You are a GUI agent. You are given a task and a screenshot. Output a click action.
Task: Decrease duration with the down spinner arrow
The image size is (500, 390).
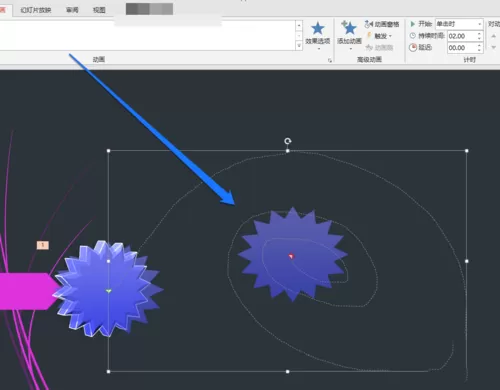click(479, 38)
